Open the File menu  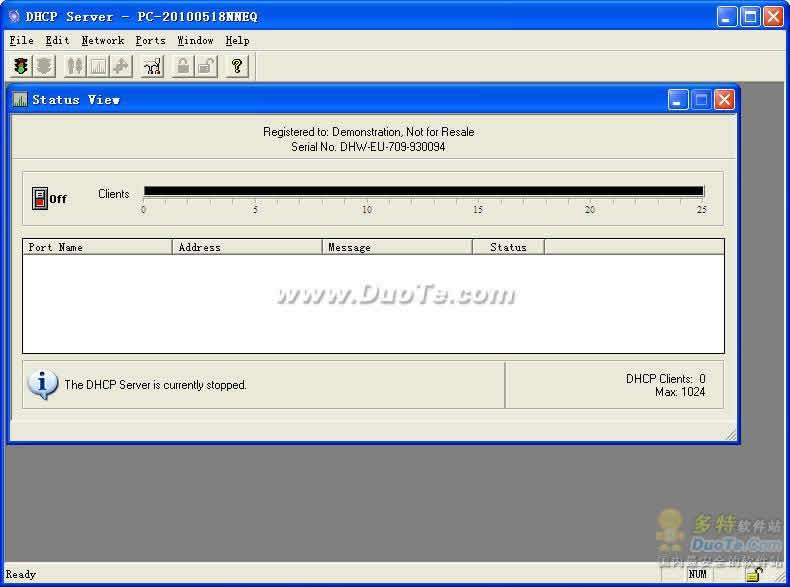(x=22, y=40)
